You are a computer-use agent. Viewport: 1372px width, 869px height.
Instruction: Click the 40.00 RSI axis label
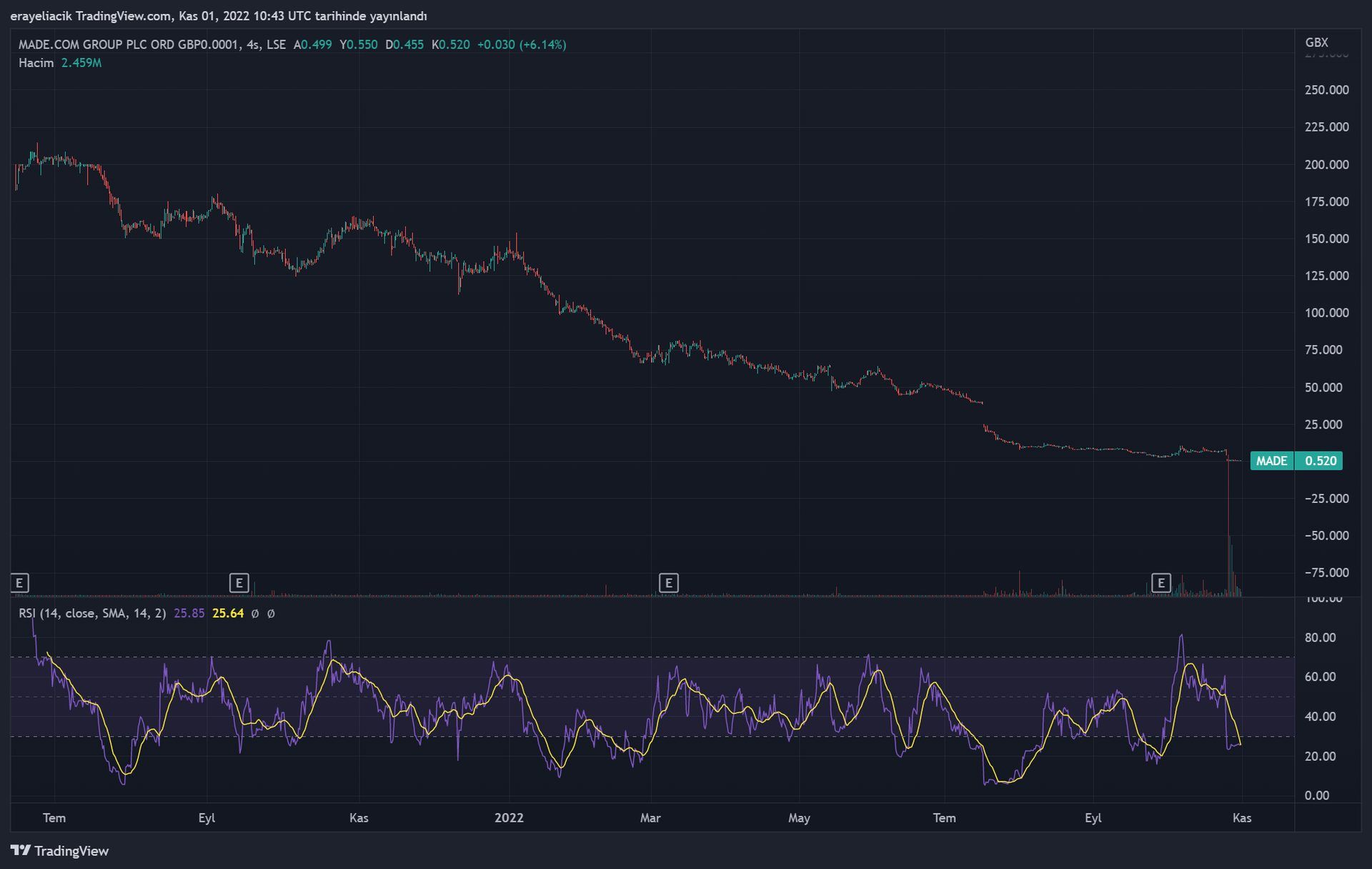click(x=1320, y=717)
